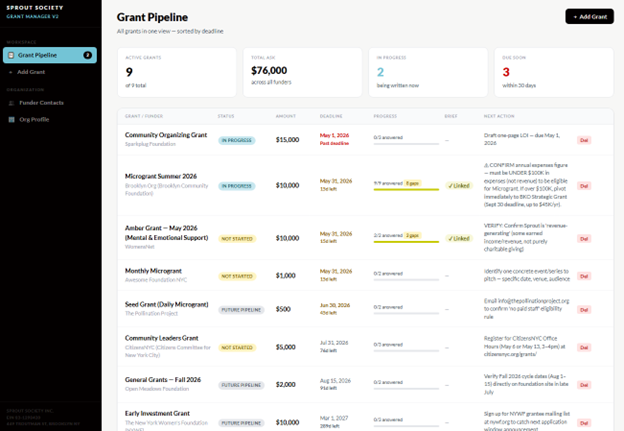Viewport: 624px width, 431px height.
Task: Open Amber Grant — May 2026
Action: coord(166,233)
